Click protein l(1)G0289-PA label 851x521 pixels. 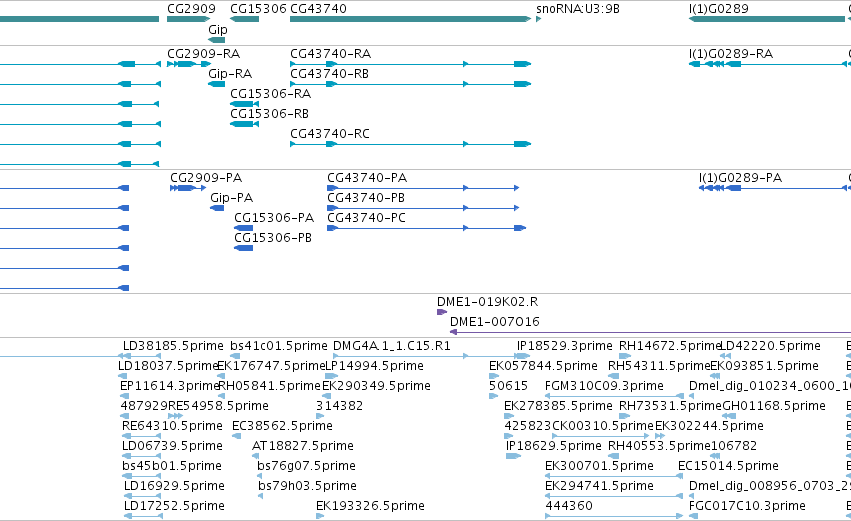click(x=740, y=178)
